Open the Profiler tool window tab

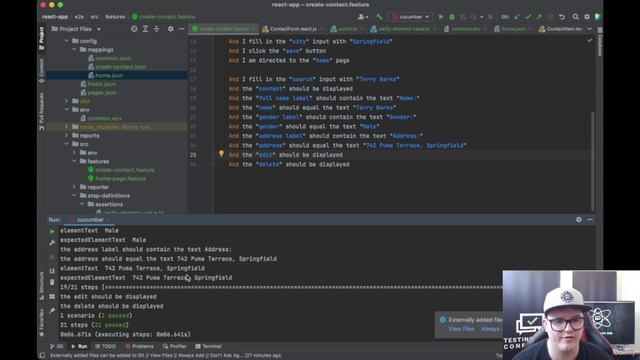coord(175,346)
